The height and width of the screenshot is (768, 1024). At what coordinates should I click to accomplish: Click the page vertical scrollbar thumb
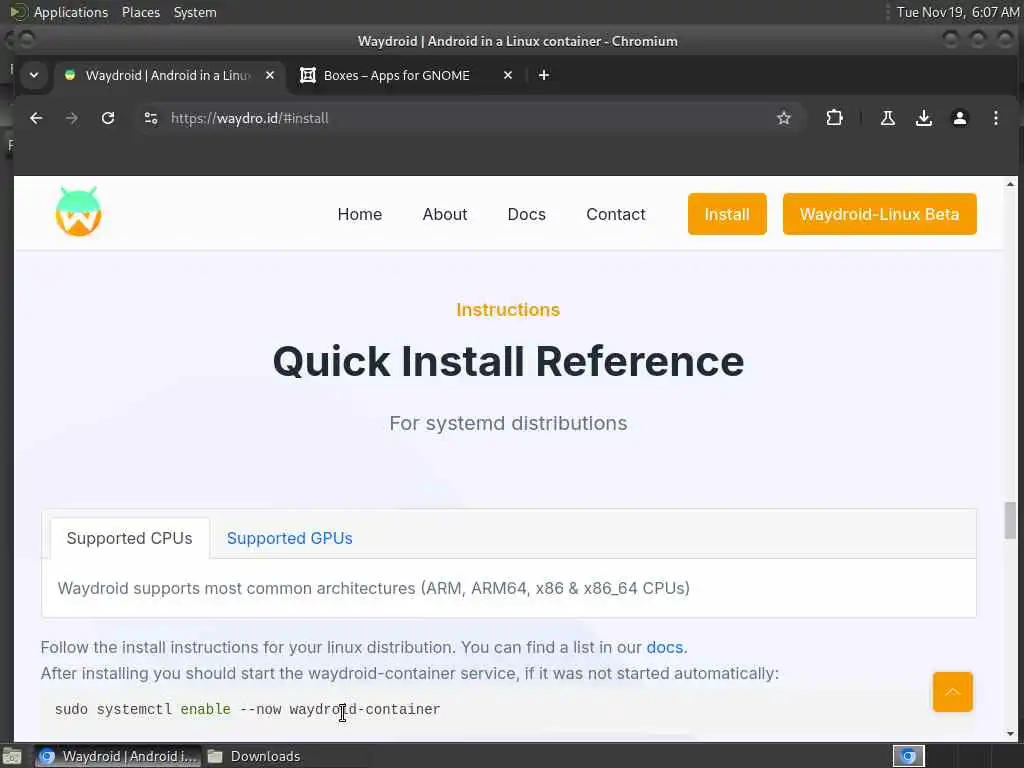point(1010,520)
